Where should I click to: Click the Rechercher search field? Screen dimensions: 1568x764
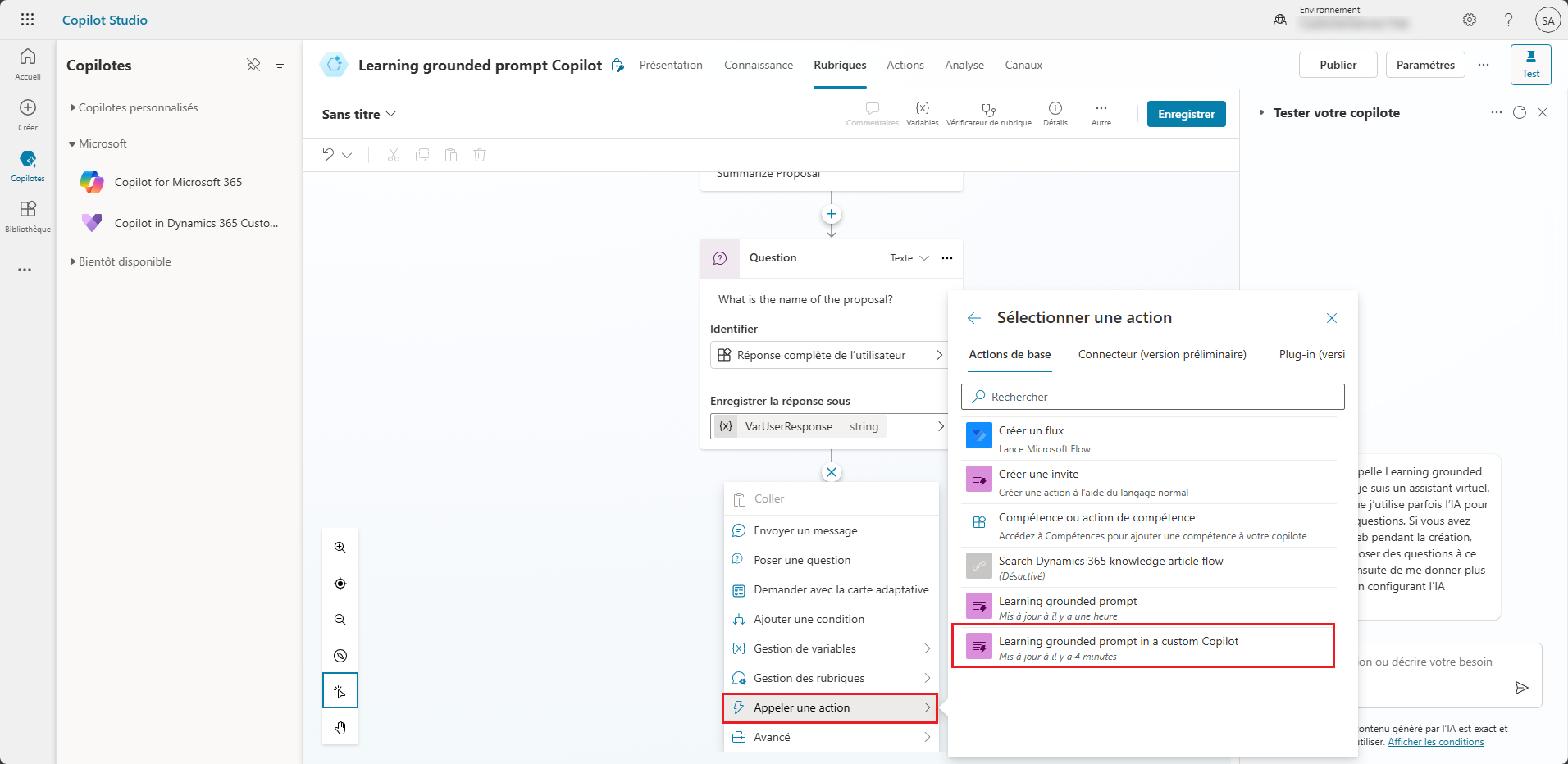pos(1153,397)
